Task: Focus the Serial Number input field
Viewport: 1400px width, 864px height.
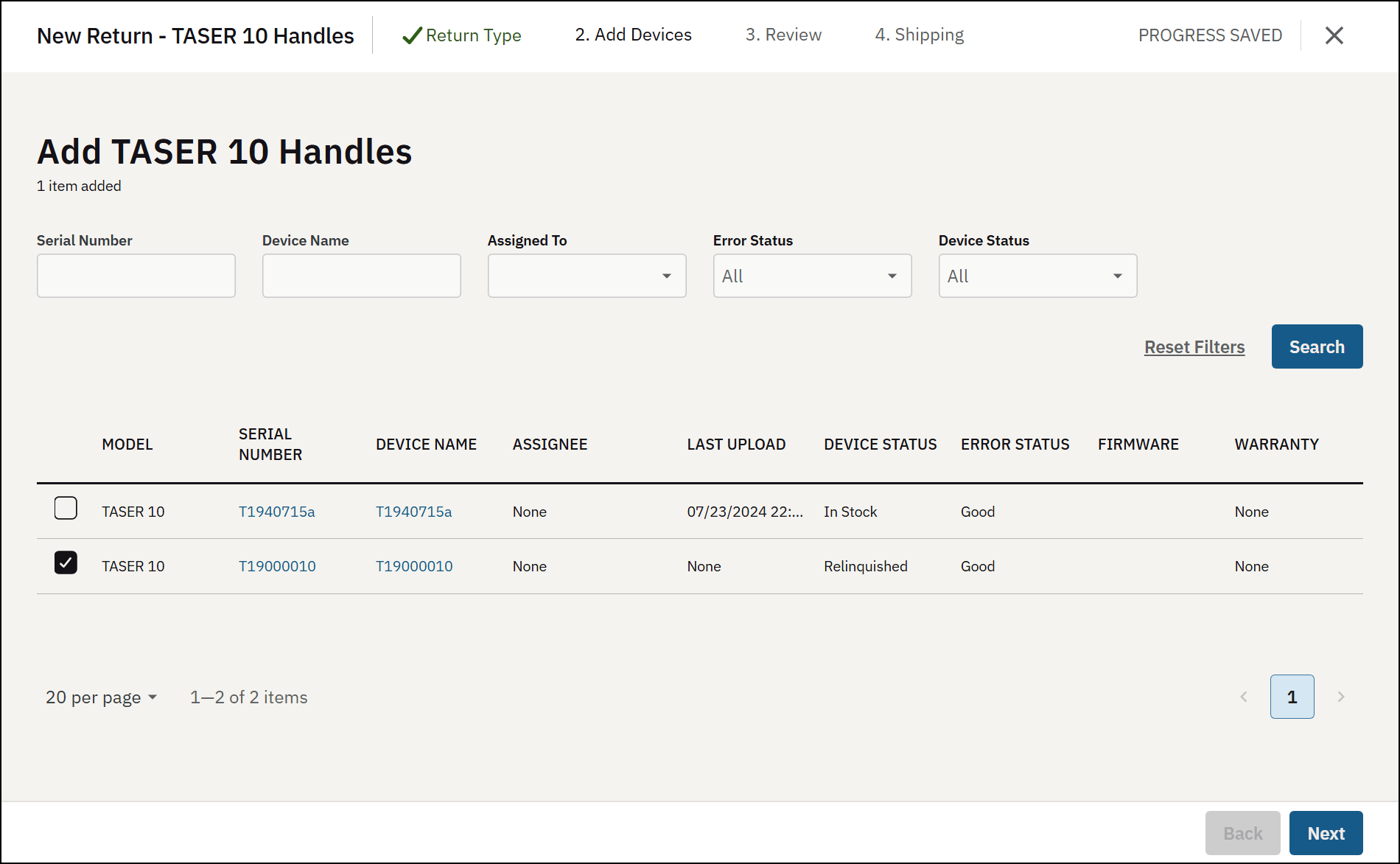Action: pos(136,276)
